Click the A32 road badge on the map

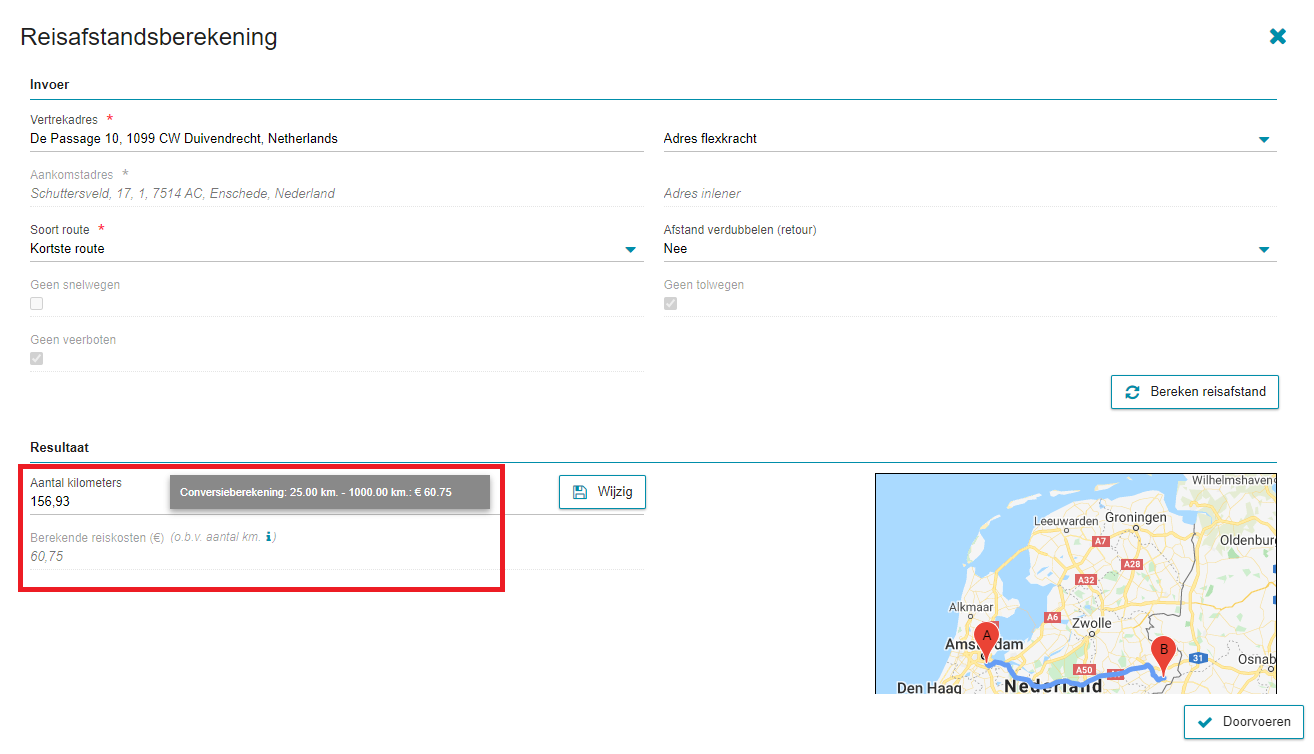coord(1084,579)
